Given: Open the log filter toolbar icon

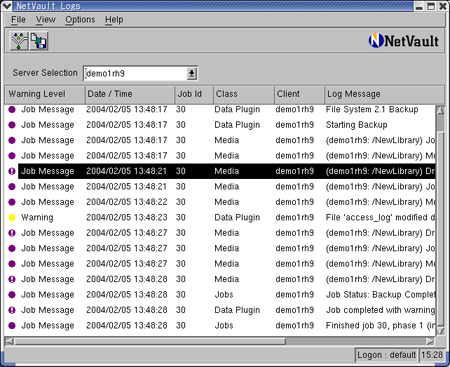Looking at the screenshot, I should tap(19, 41).
